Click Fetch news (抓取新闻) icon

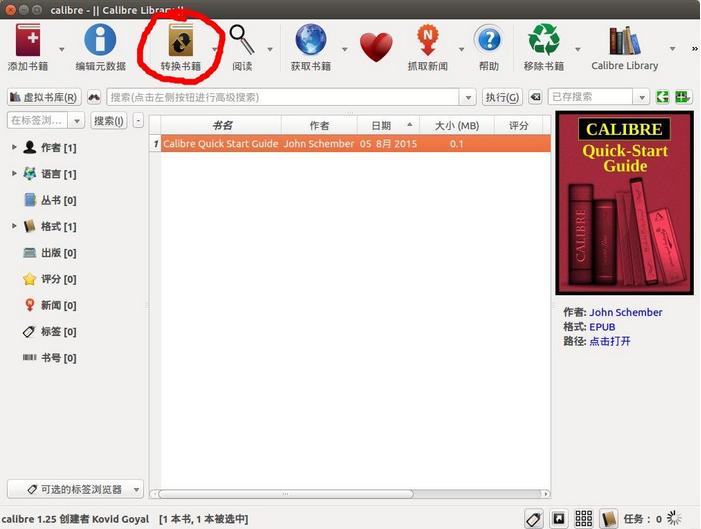[x=427, y=40]
